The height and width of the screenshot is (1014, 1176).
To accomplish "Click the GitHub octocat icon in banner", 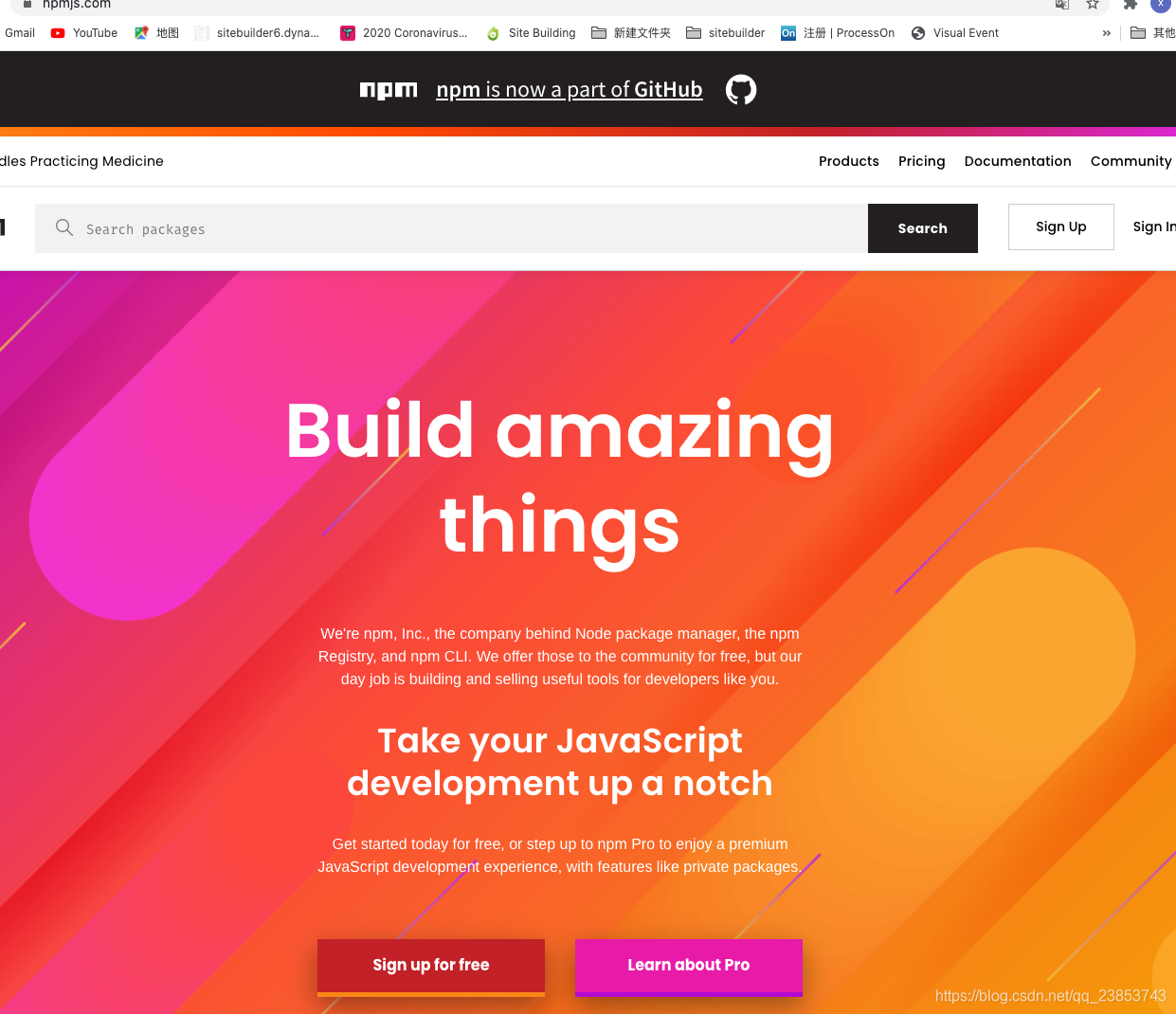I will click(x=741, y=90).
